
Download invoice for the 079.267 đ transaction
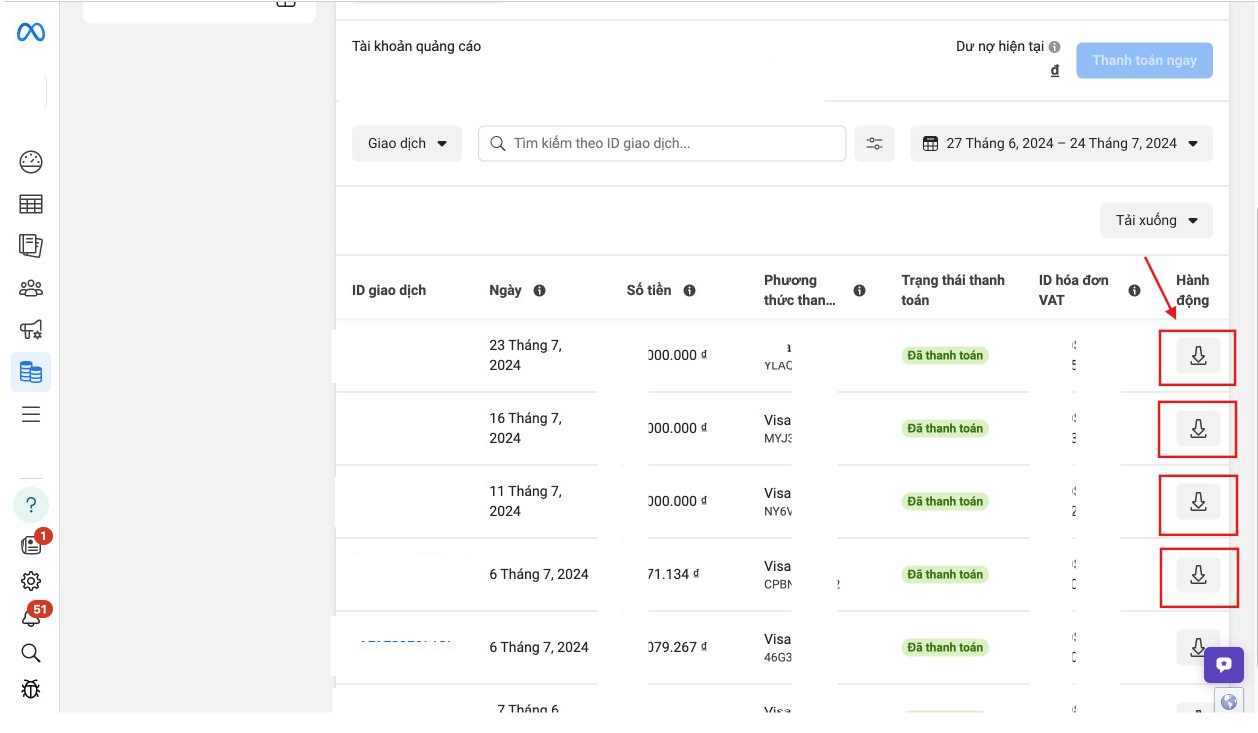point(1196,647)
